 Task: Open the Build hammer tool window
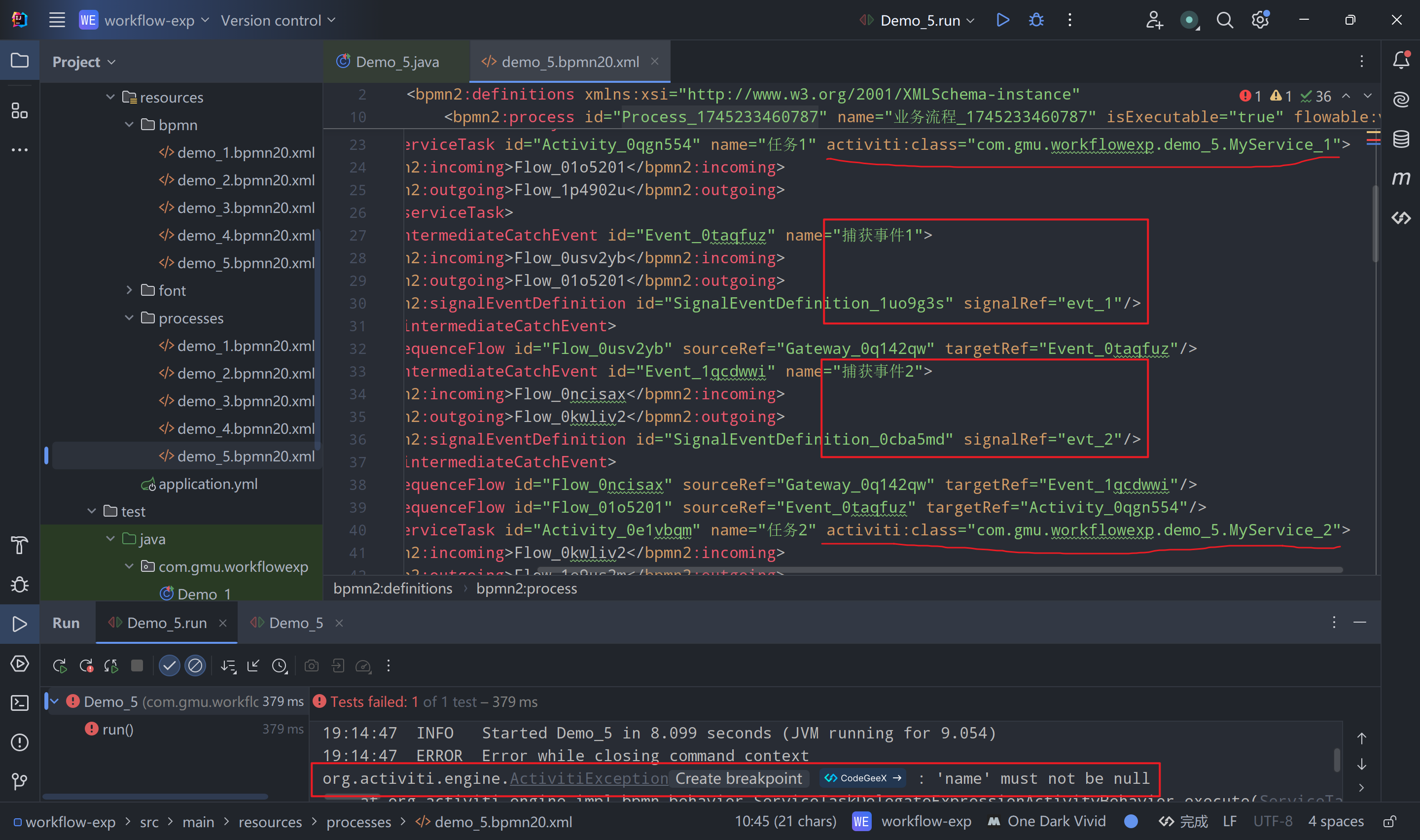(20, 545)
